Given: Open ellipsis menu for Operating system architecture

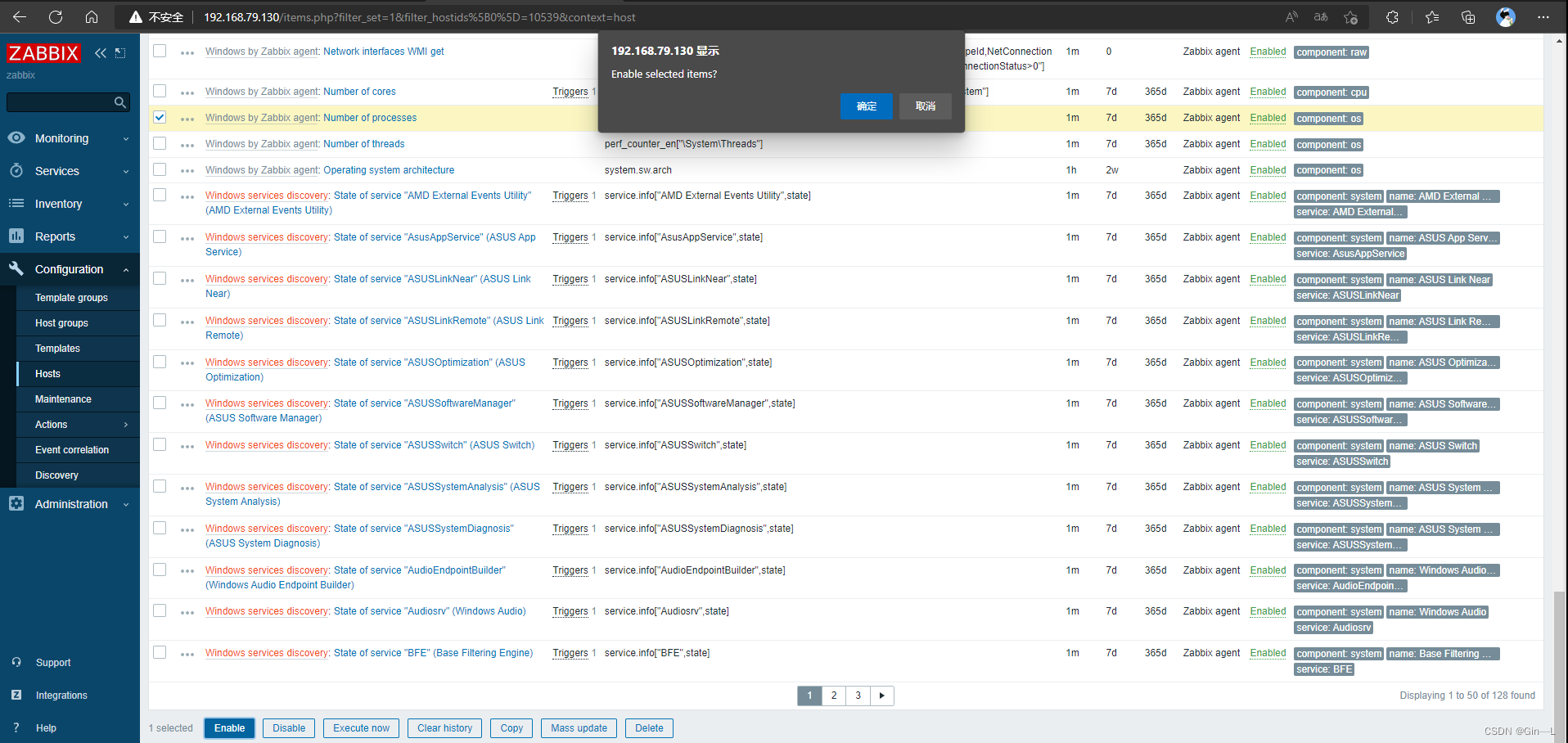Looking at the screenshot, I should click(x=187, y=171).
